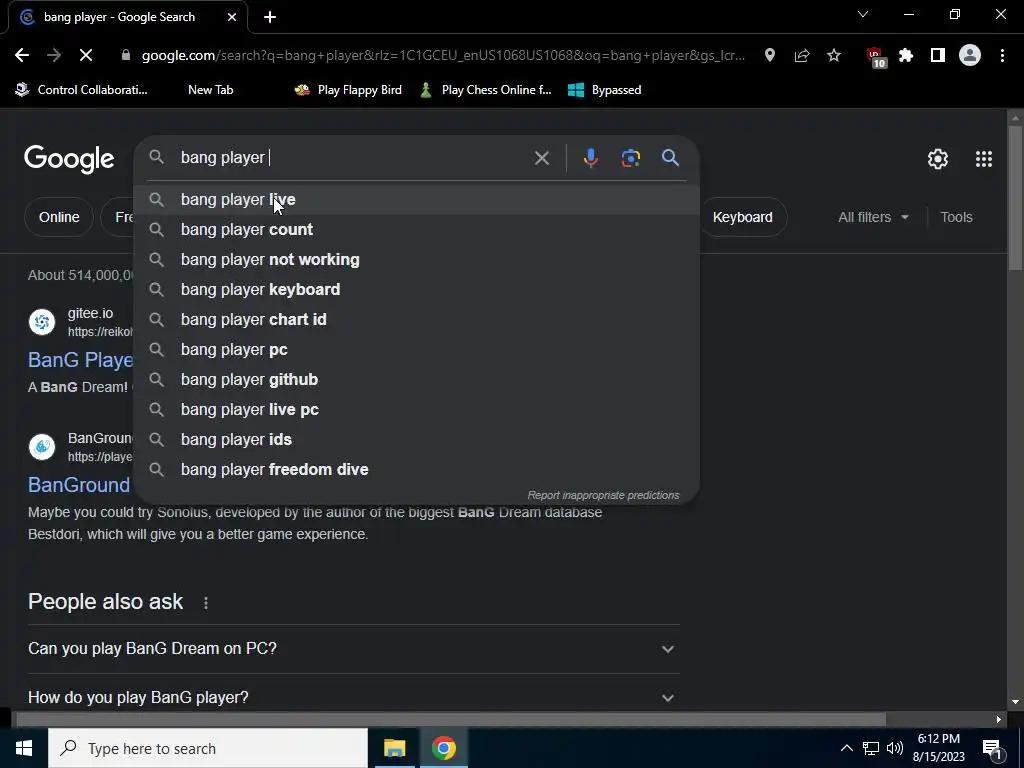
Task: Apply the Online filter chip
Action: (59, 217)
